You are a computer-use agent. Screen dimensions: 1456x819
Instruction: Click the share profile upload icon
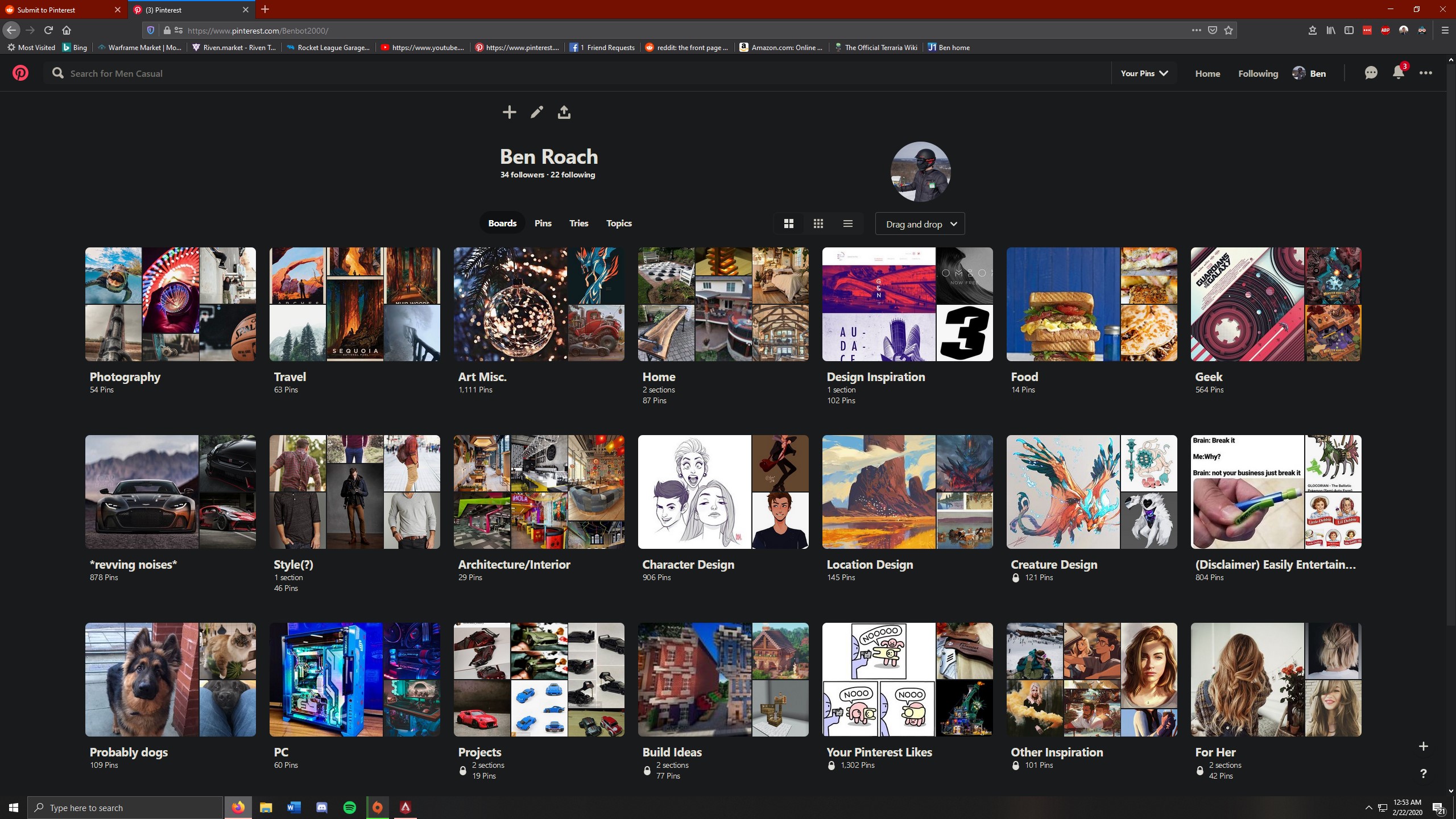point(564,112)
